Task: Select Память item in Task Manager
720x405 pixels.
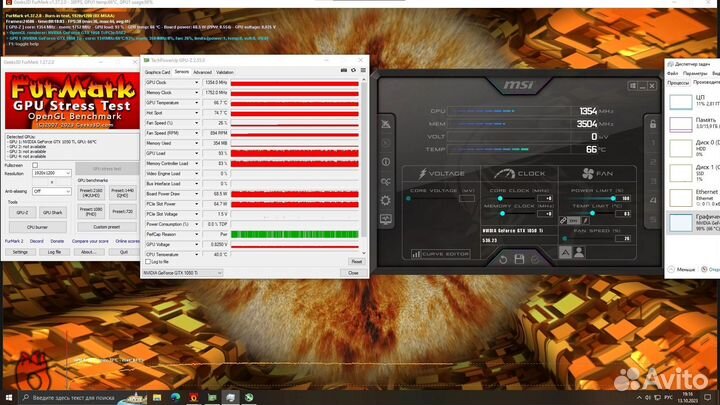Action: pos(693,124)
